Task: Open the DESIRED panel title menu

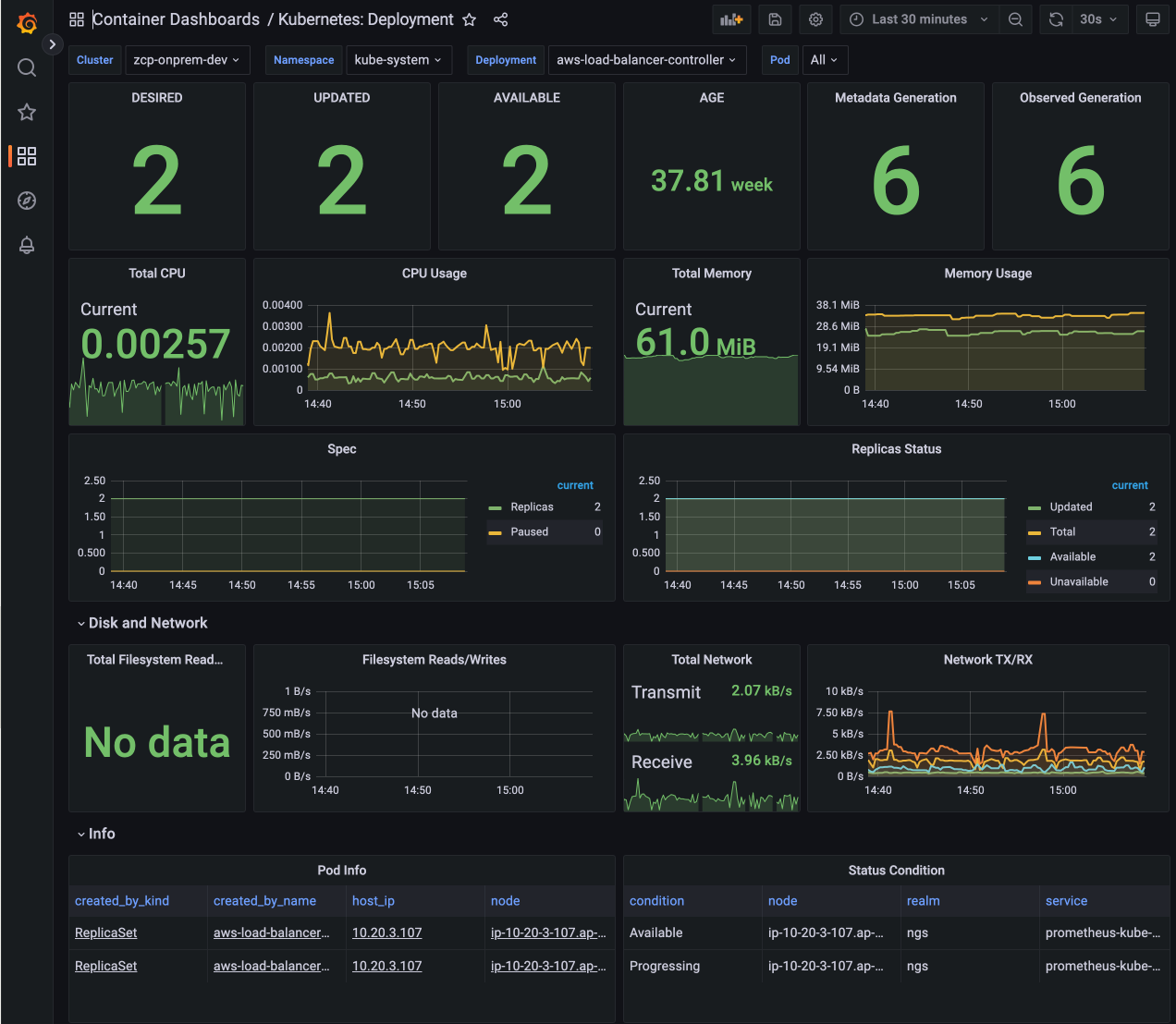Action: [157, 98]
